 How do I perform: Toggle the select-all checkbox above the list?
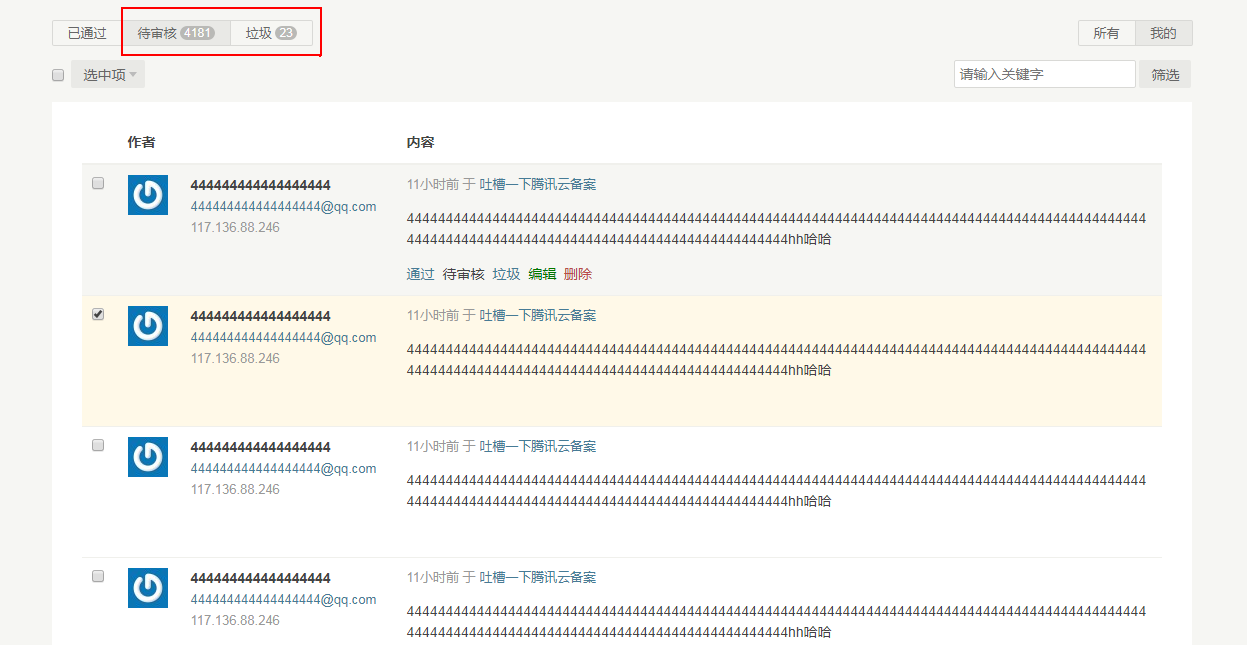pyautogui.click(x=57, y=74)
